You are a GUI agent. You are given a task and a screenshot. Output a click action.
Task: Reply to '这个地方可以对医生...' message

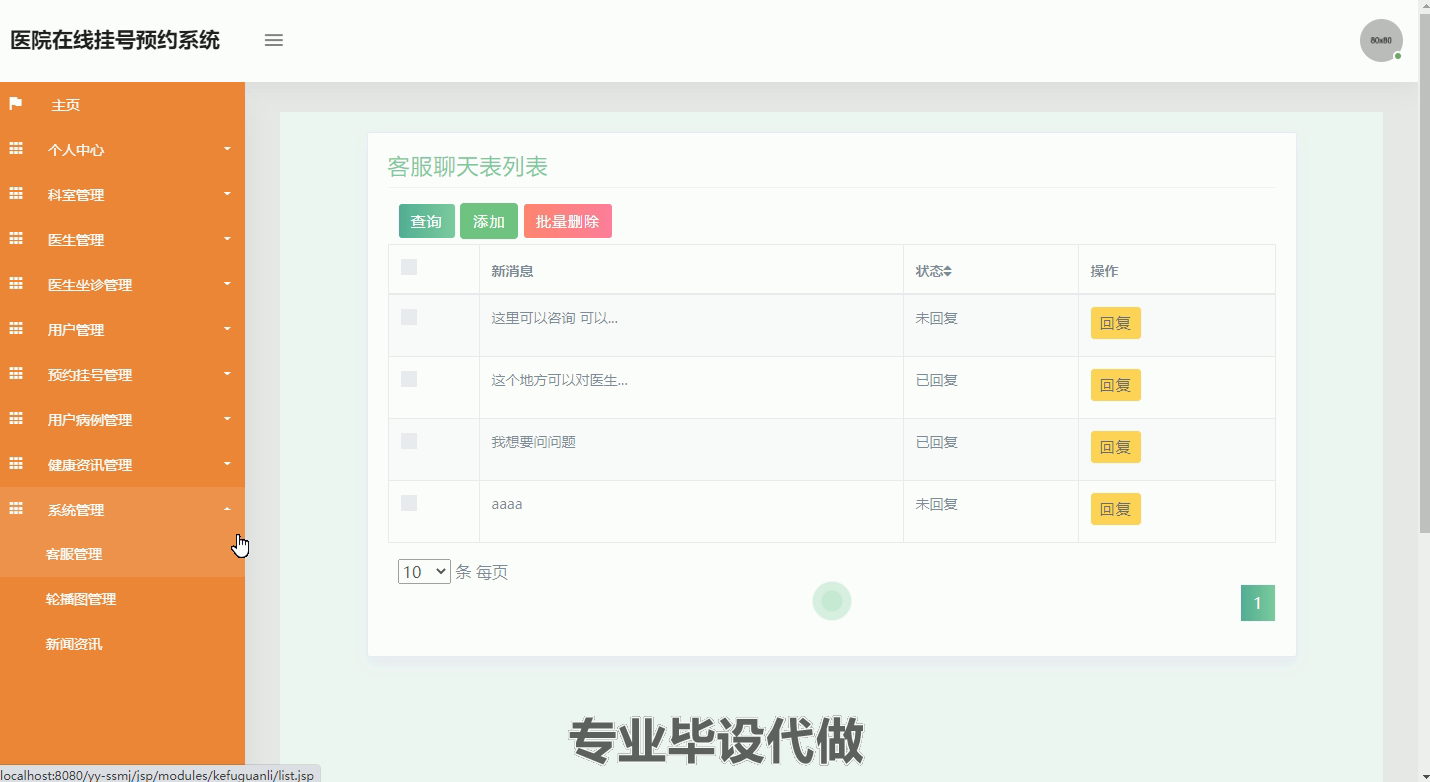1115,385
